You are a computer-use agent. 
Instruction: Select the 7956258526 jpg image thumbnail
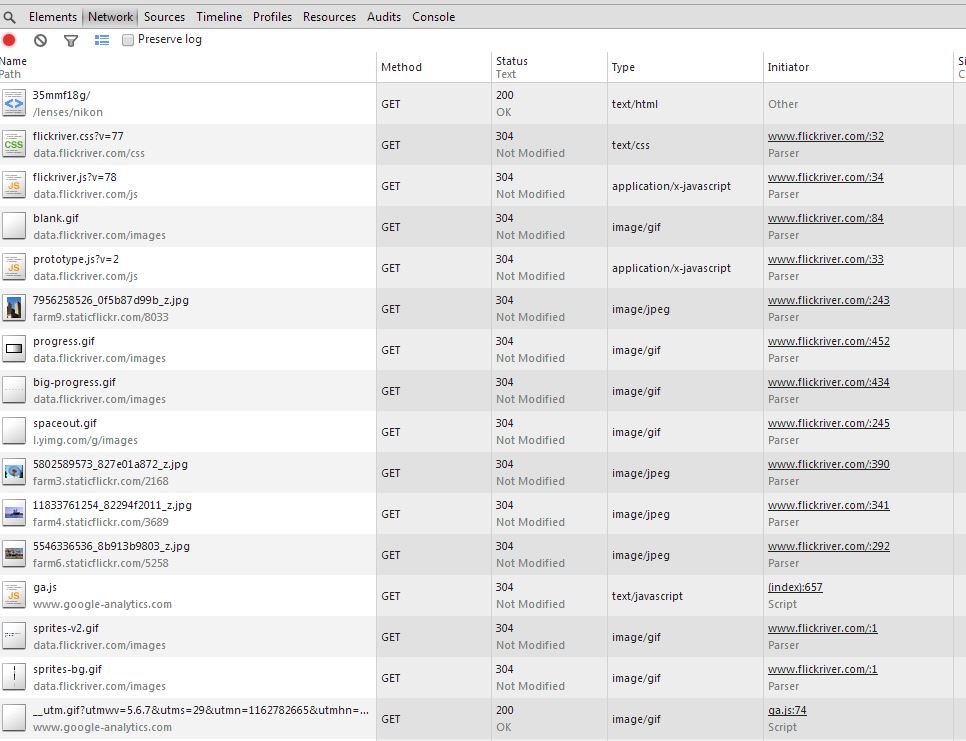(x=14, y=308)
